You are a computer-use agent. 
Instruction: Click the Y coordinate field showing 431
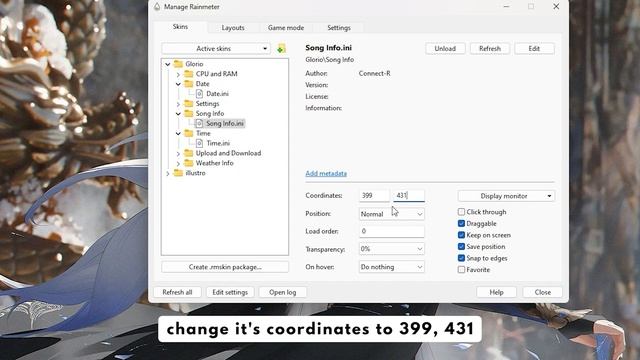(409, 196)
